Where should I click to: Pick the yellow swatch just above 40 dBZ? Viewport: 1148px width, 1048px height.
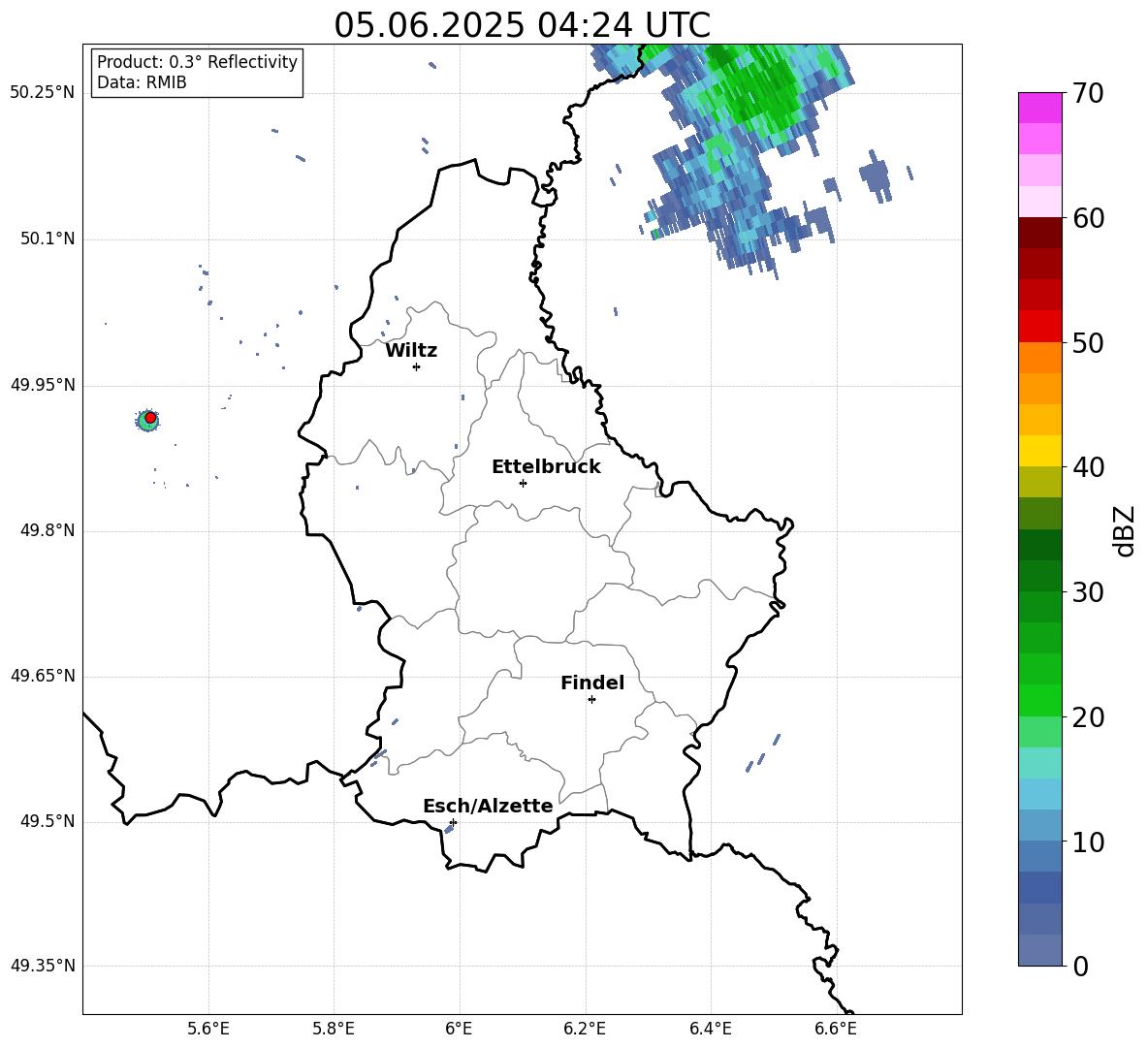click(1039, 451)
